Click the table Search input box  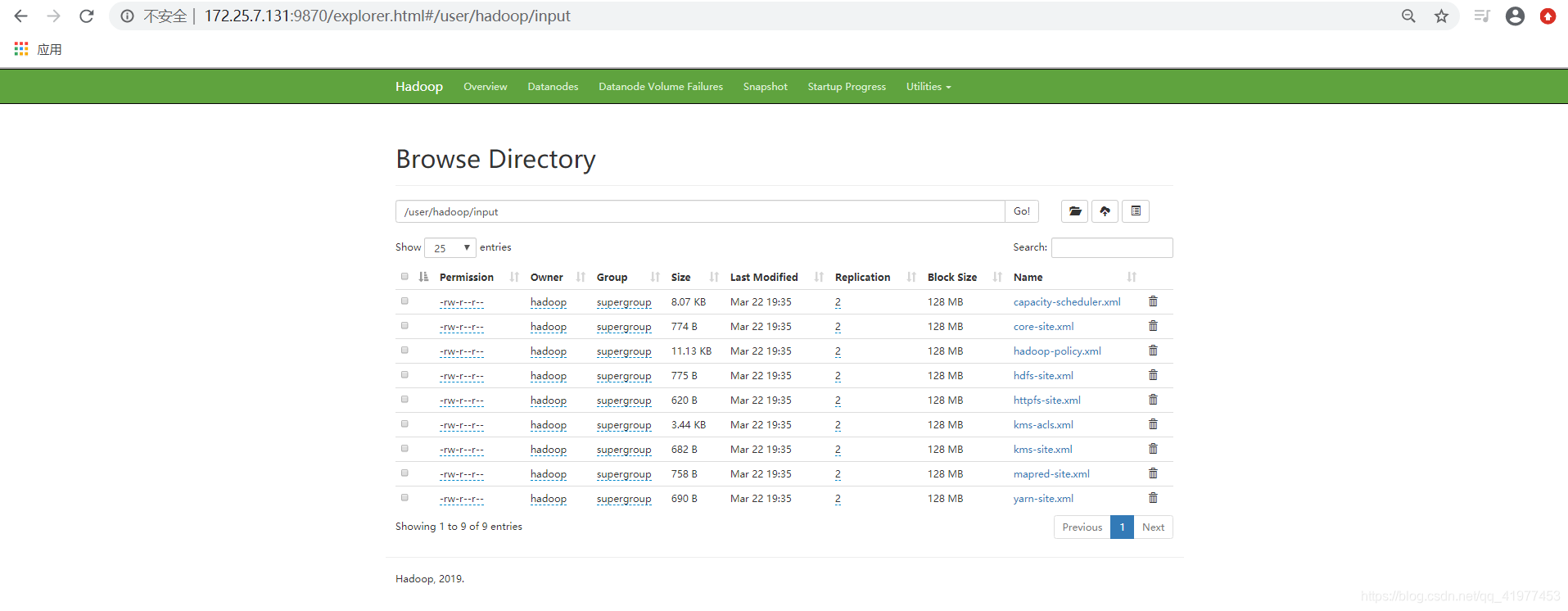coord(1112,247)
